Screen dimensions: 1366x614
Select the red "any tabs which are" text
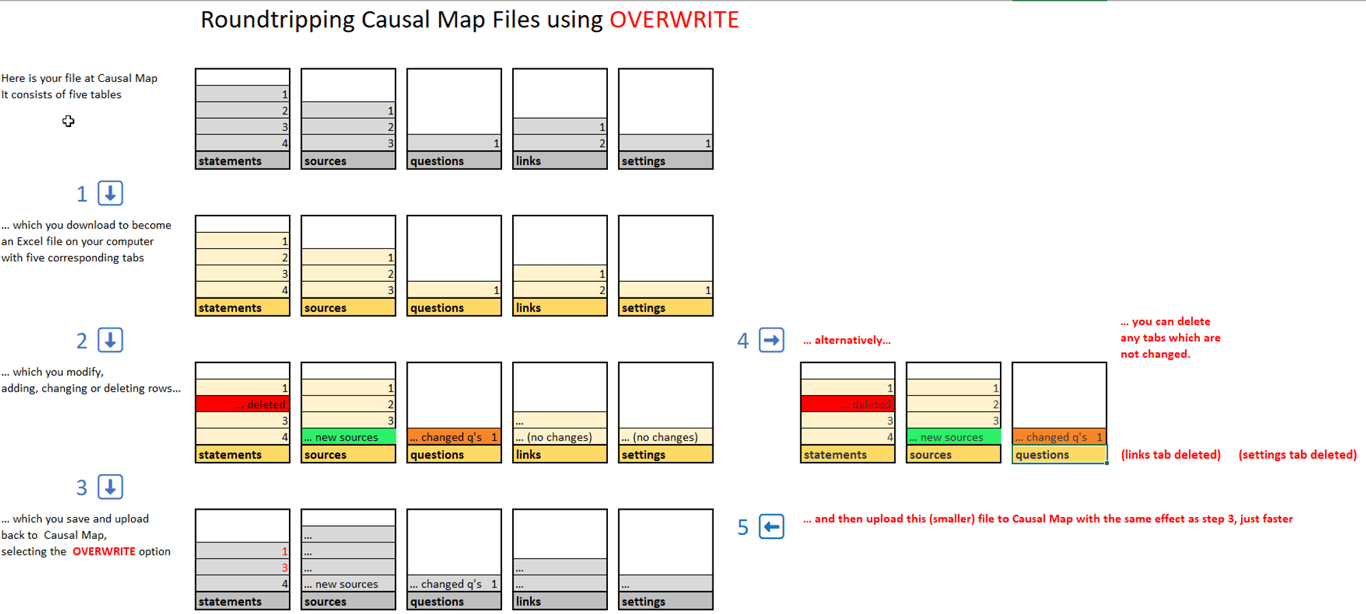[x=1170, y=338]
